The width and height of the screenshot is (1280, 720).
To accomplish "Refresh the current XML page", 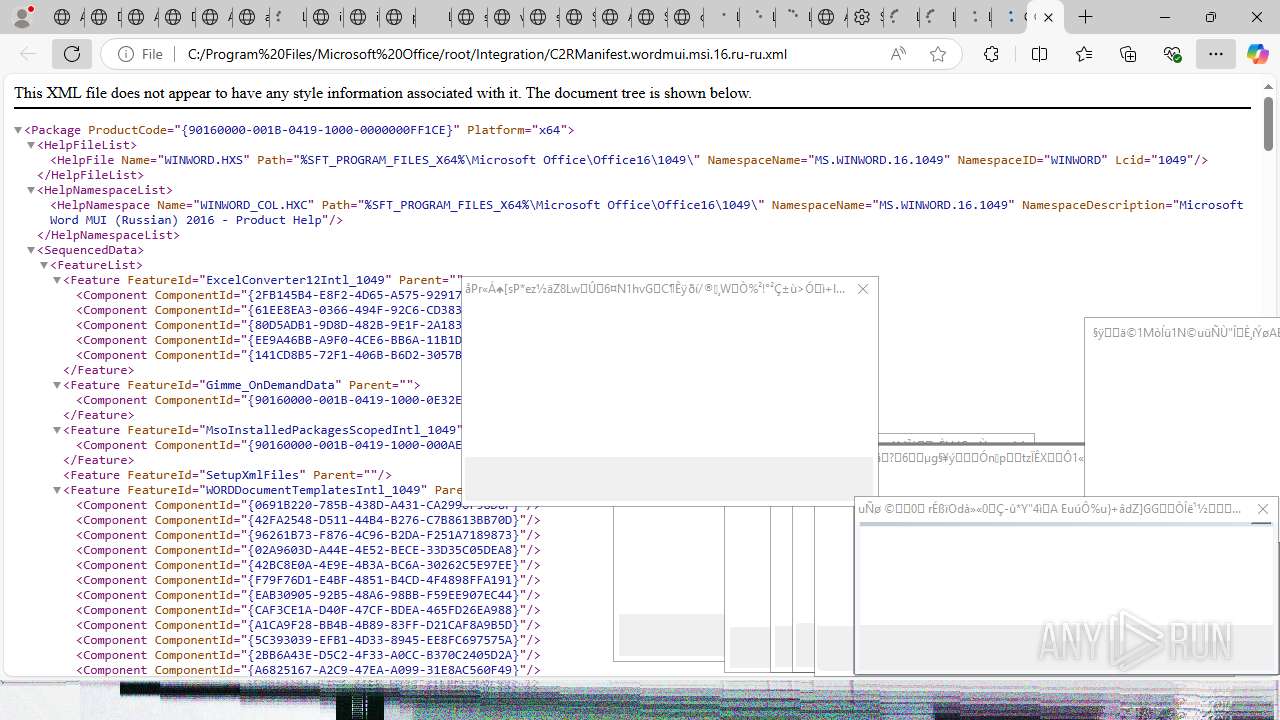I will (x=72, y=54).
